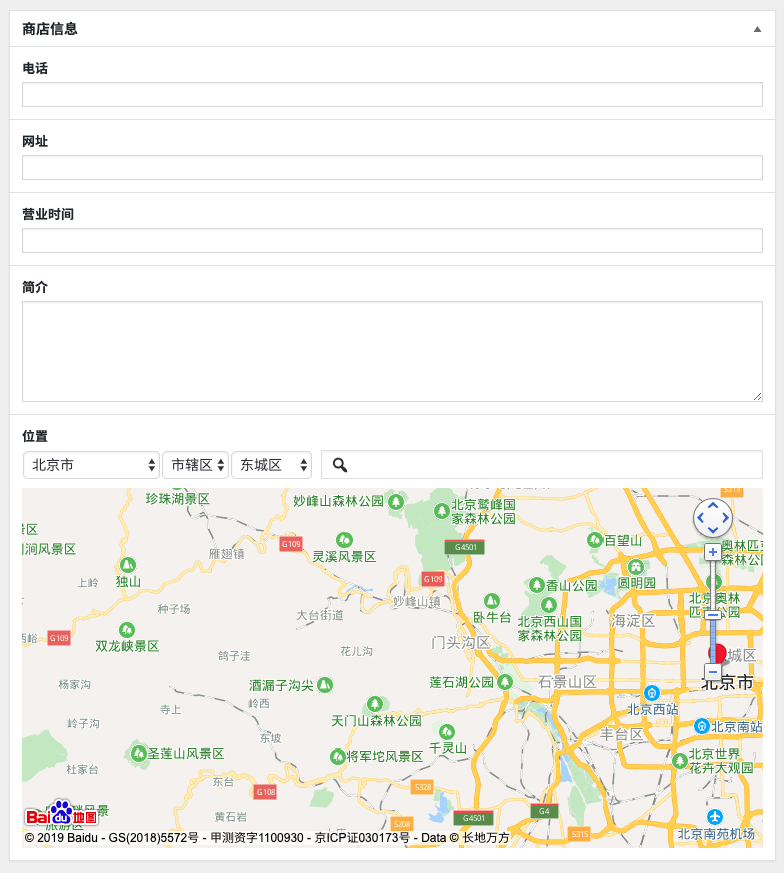Open the 北京市 province dropdown
784x873 pixels.
[91, 465]
